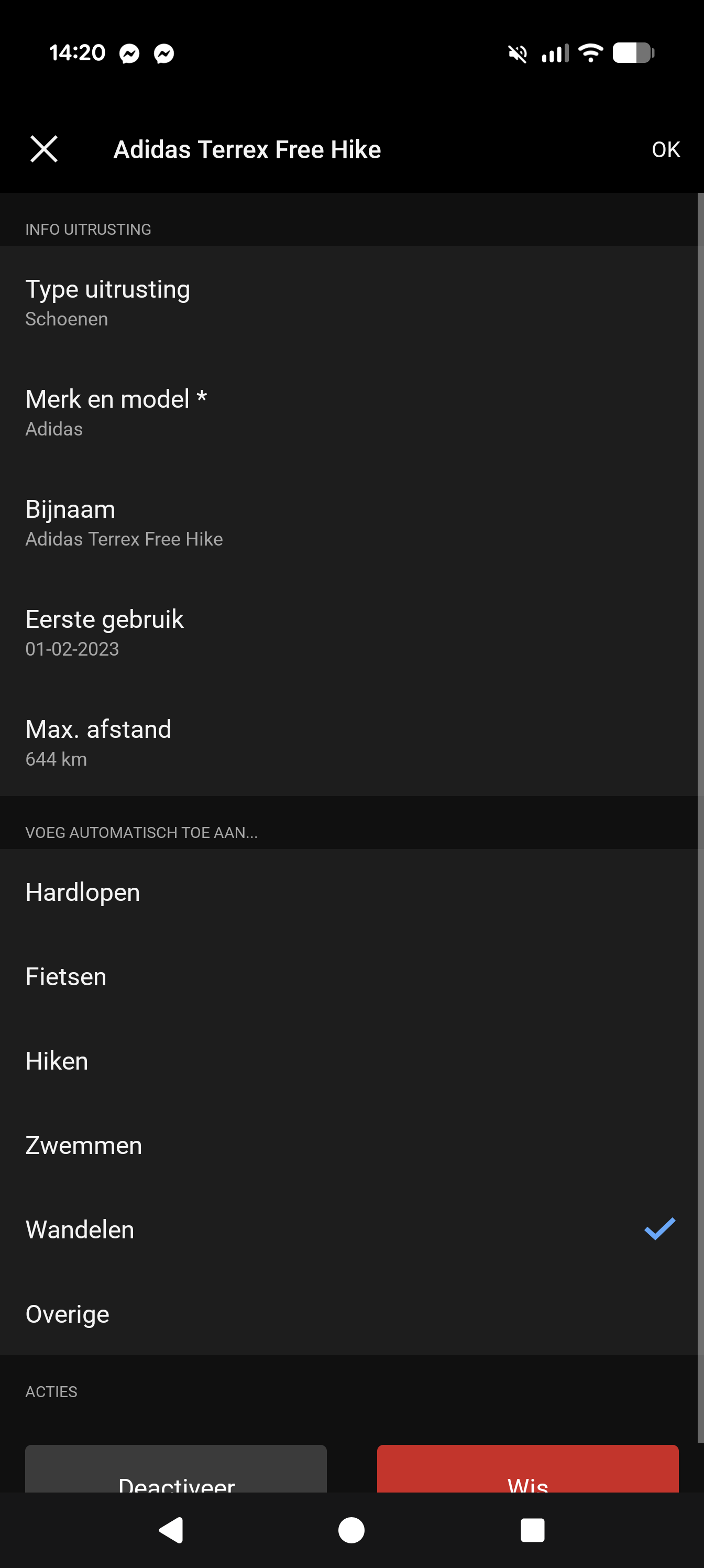The height and width of the screenshot is (1568, 704).
Task: Tap the Wi-Fi status icon
Action: (x=591, y=53)
